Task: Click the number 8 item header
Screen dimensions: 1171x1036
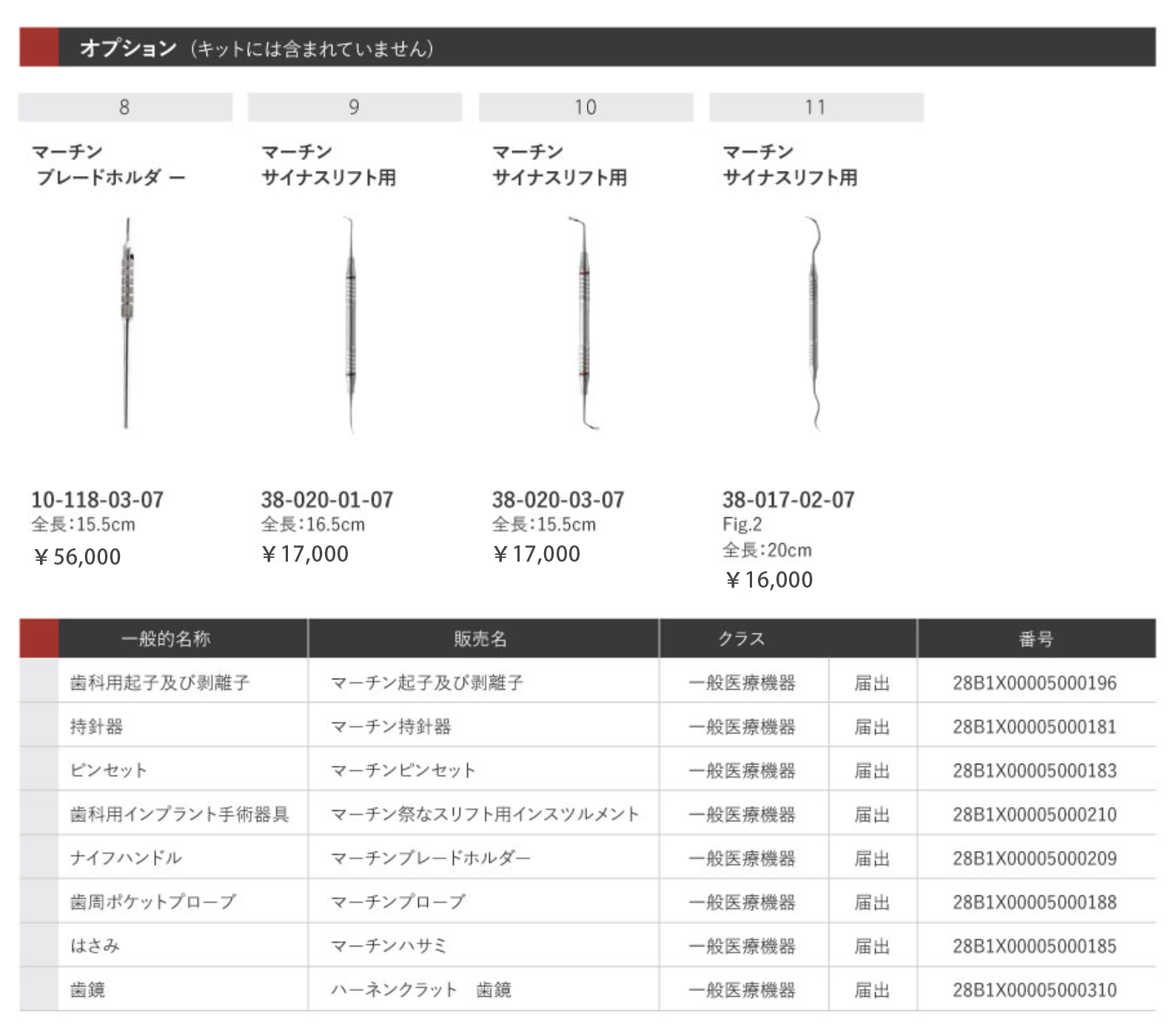Action: click(125, 107)
